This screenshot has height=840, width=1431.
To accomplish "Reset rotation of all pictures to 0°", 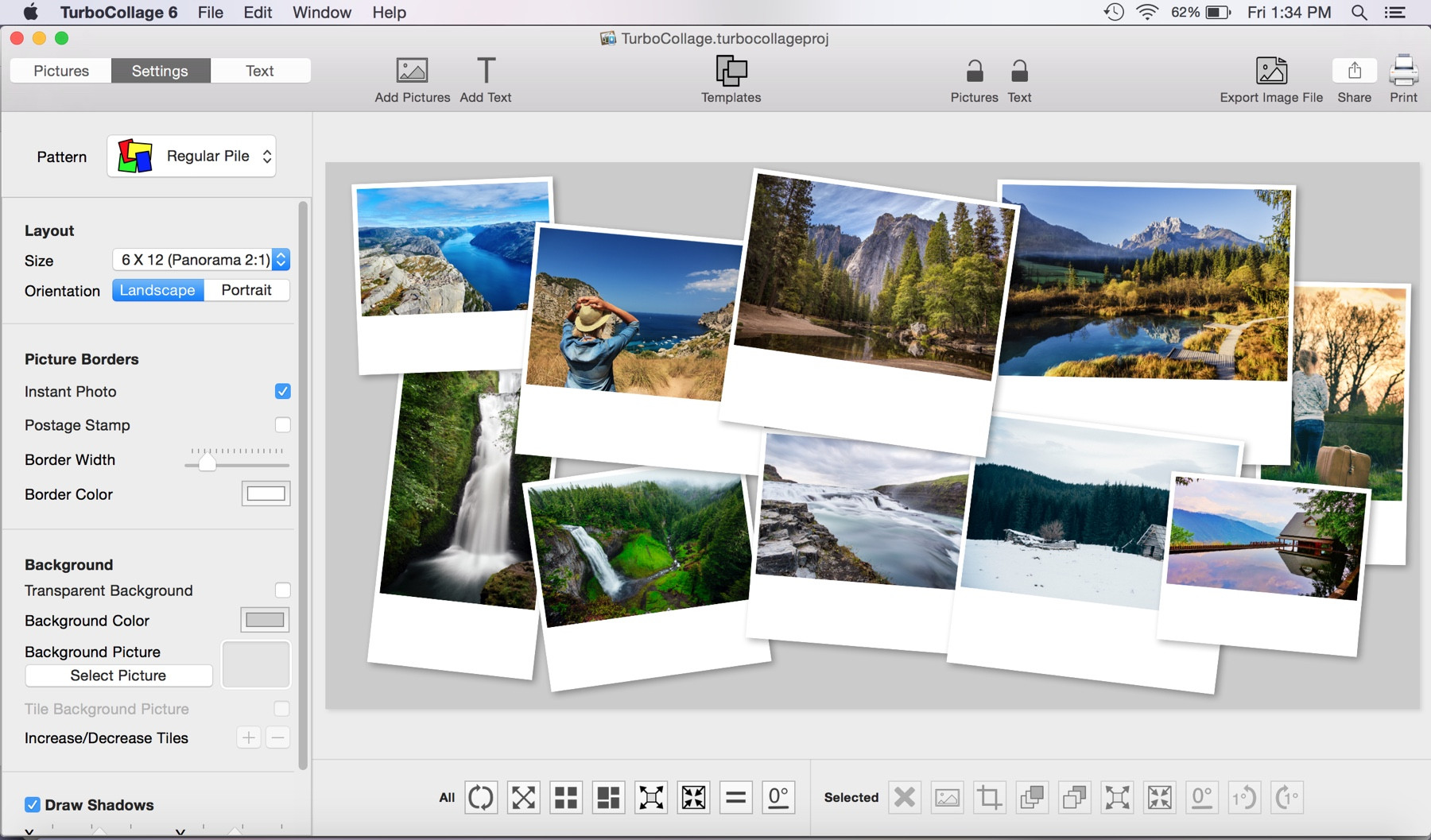I will [x=778, y=797].
